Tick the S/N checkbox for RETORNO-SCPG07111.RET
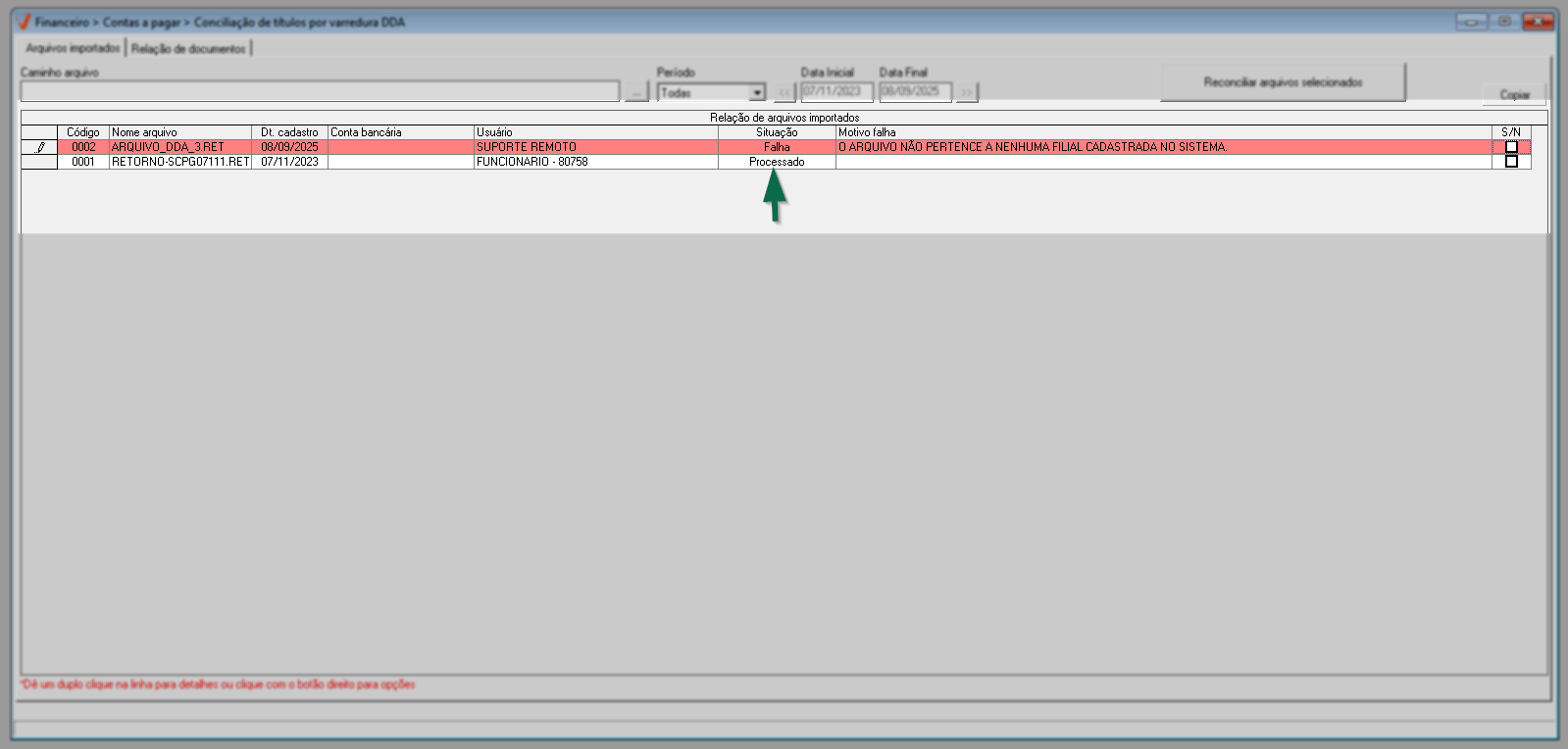Image resolution: width=1568 pixels, height=749 pixels. coord(1511,162)
